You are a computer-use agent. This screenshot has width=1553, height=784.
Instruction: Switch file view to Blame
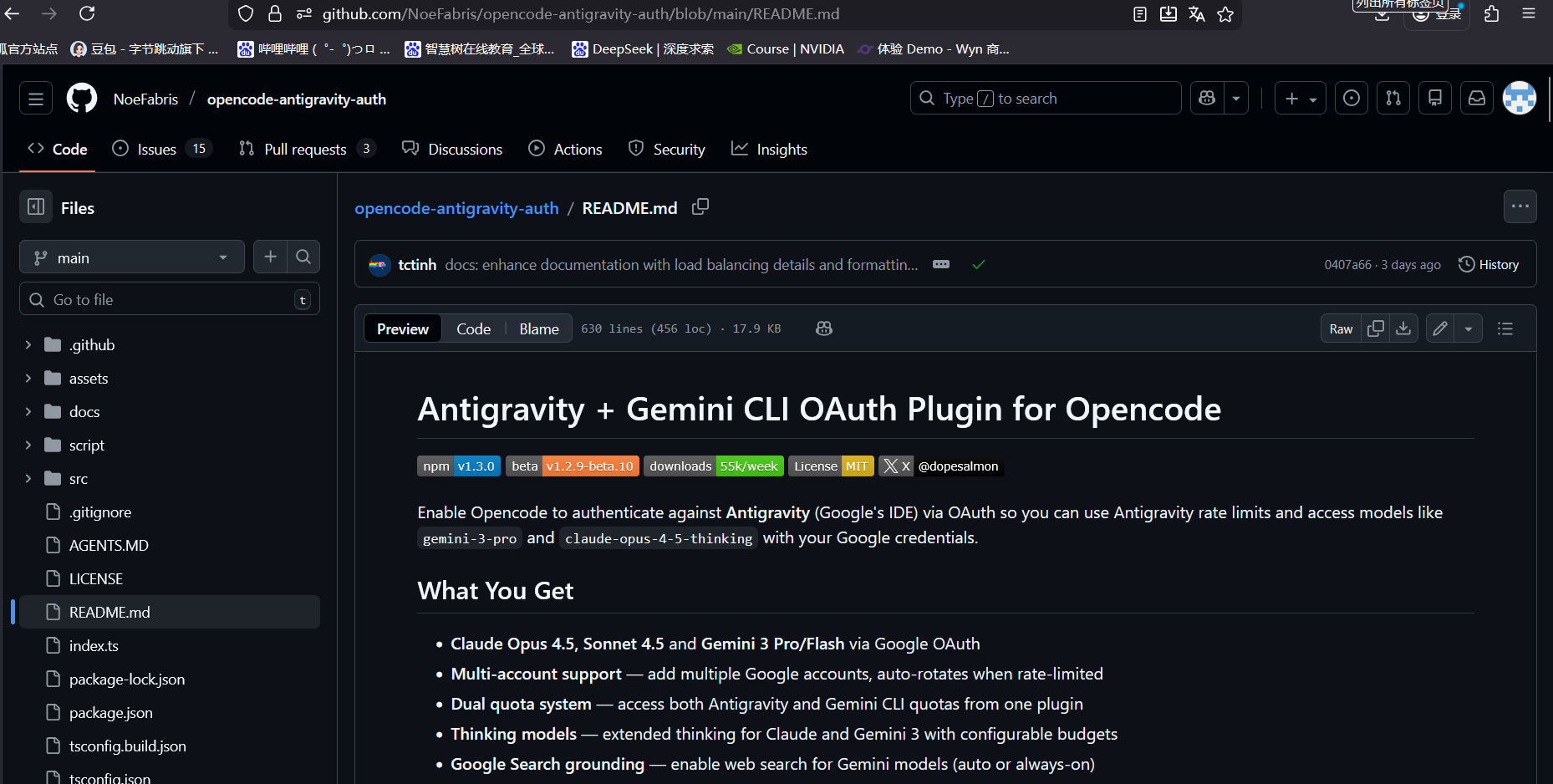pyautogui.click(x=539, y=328)
